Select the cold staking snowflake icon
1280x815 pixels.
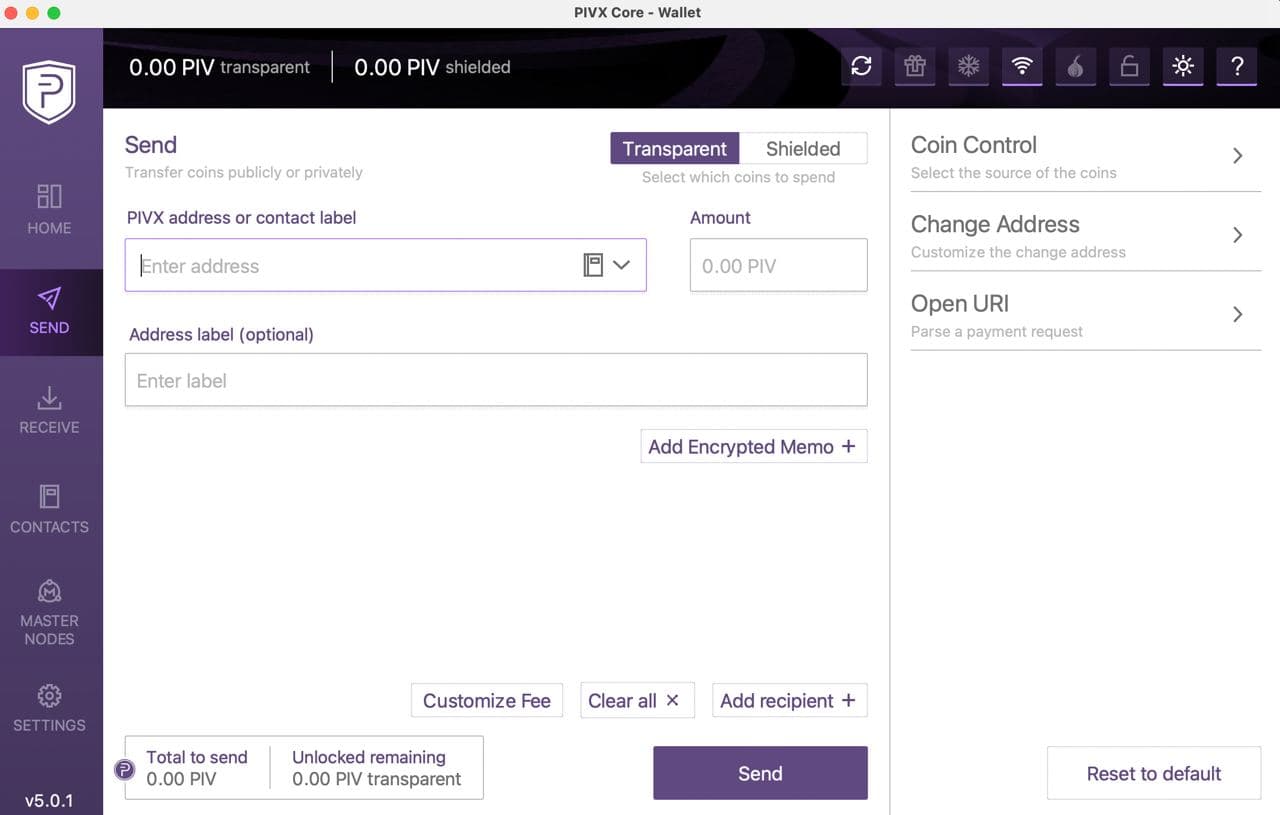coord(968,67)
